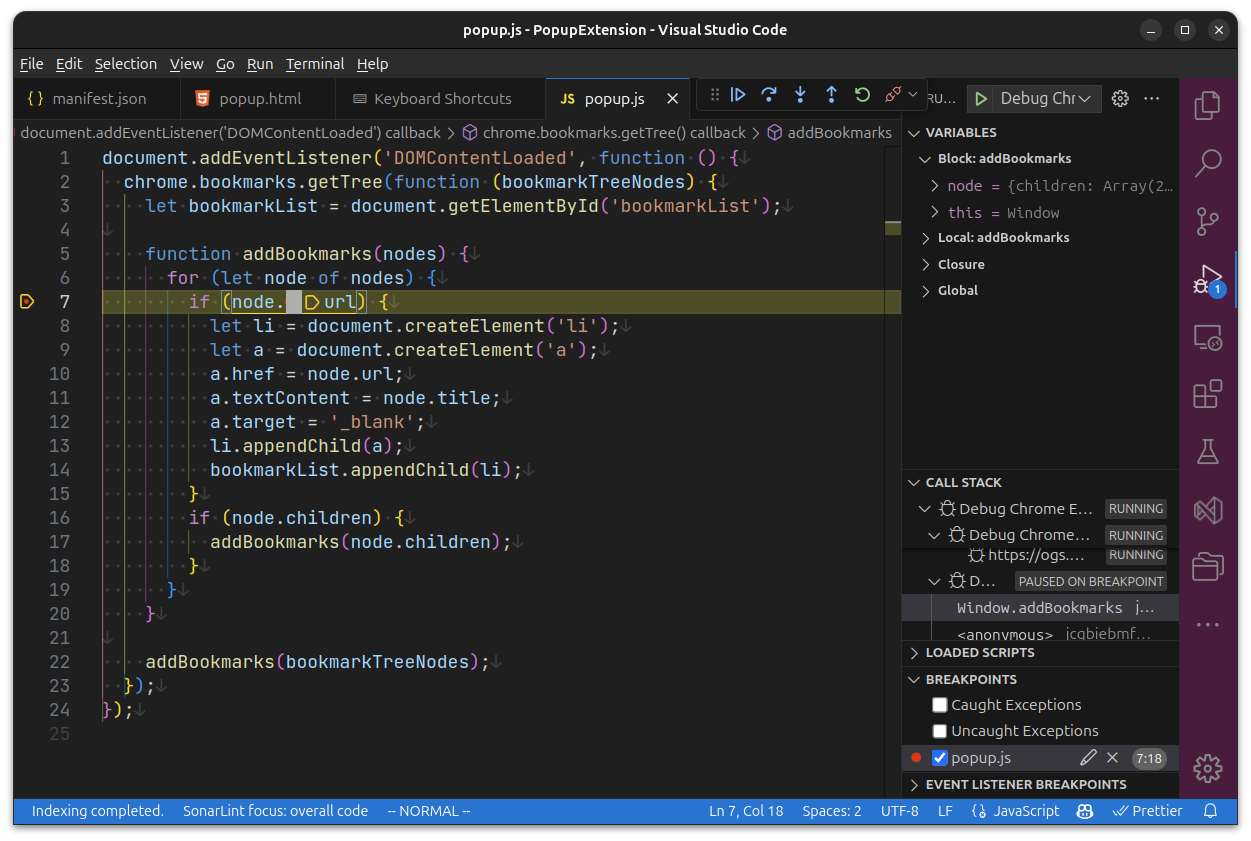Expand the LOADED SCRIPTS section
This screenshot has width=1251, height=841.
click(x=980, y=653)
